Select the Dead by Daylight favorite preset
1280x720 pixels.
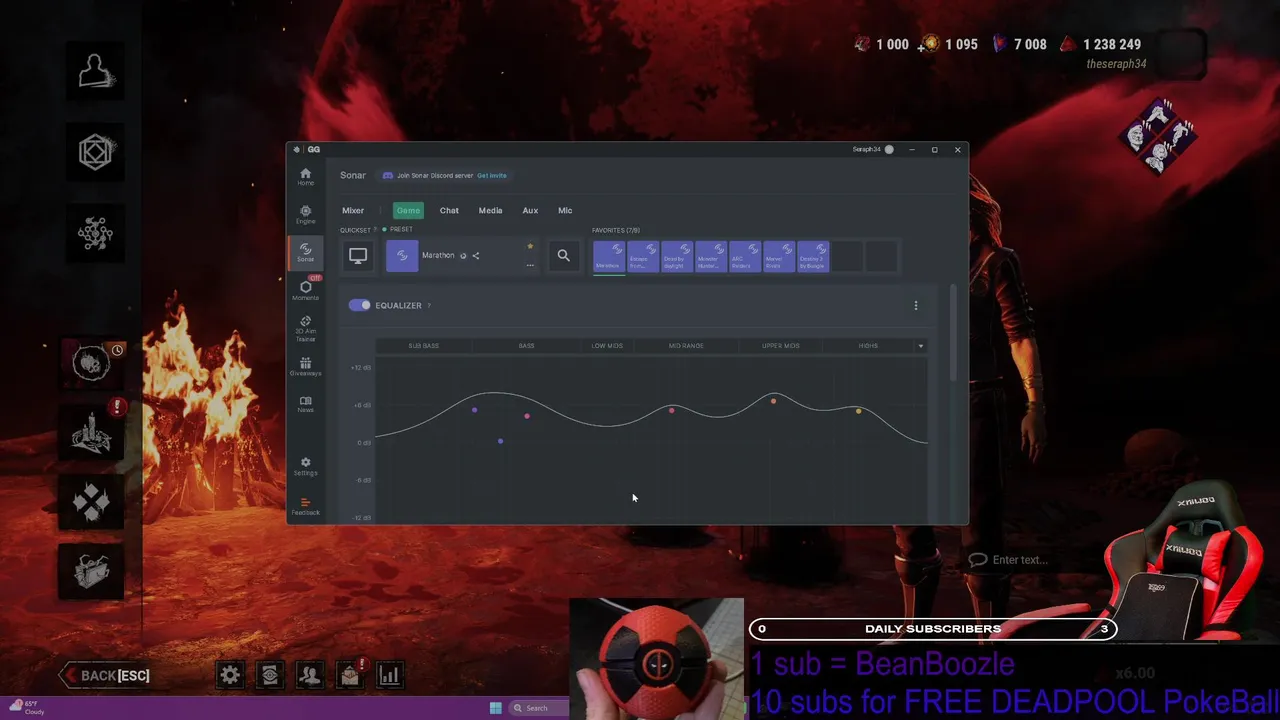pos(677,256)
